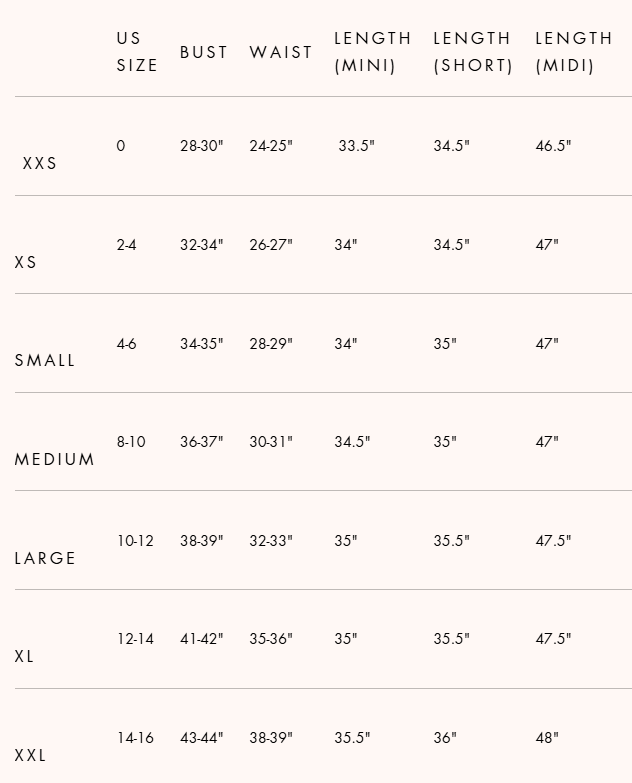Click the US SIZE column header
Image resolution: width=632 pixels, height=783 pixels.
137,52
